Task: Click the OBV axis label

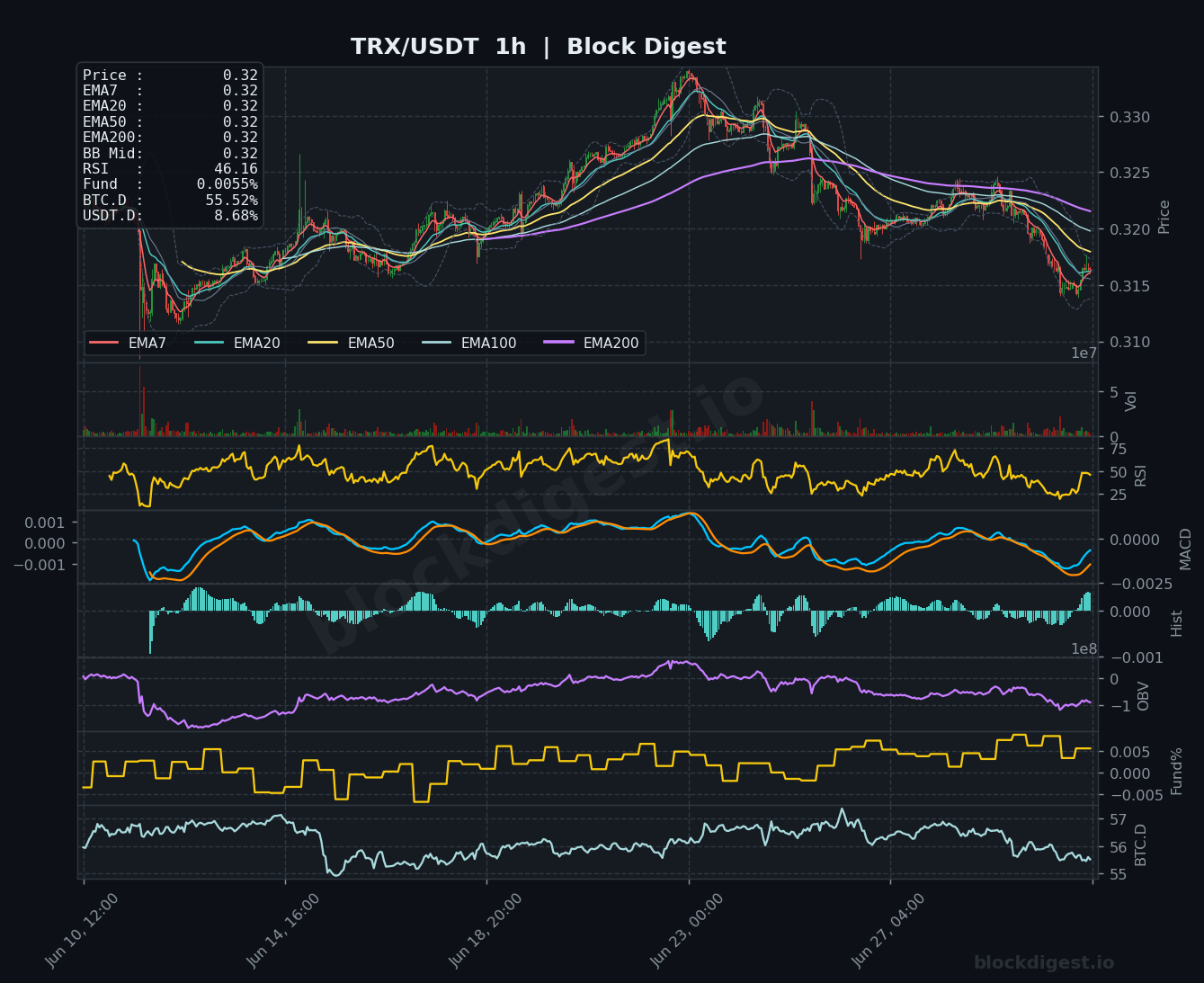Action: pos(1144,696)
